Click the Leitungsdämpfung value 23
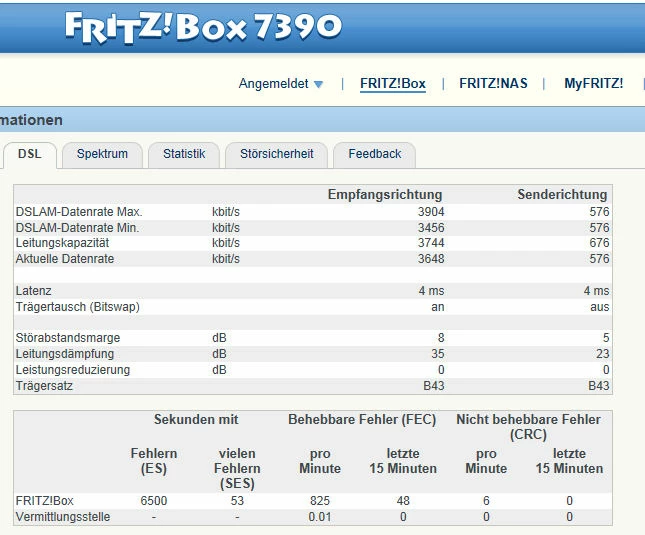 pos(603,354)
